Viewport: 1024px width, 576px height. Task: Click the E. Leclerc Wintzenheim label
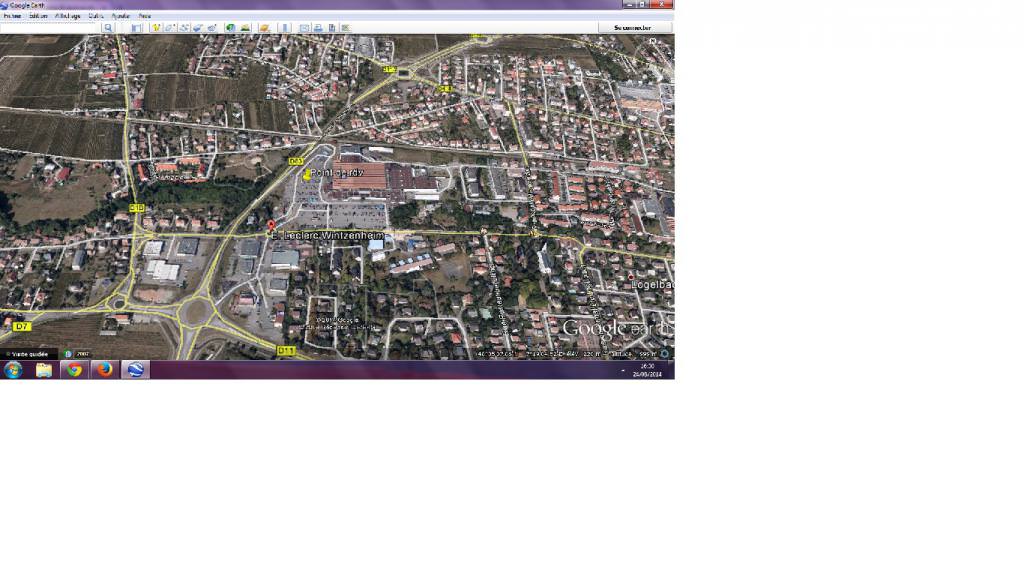[327, 235]
